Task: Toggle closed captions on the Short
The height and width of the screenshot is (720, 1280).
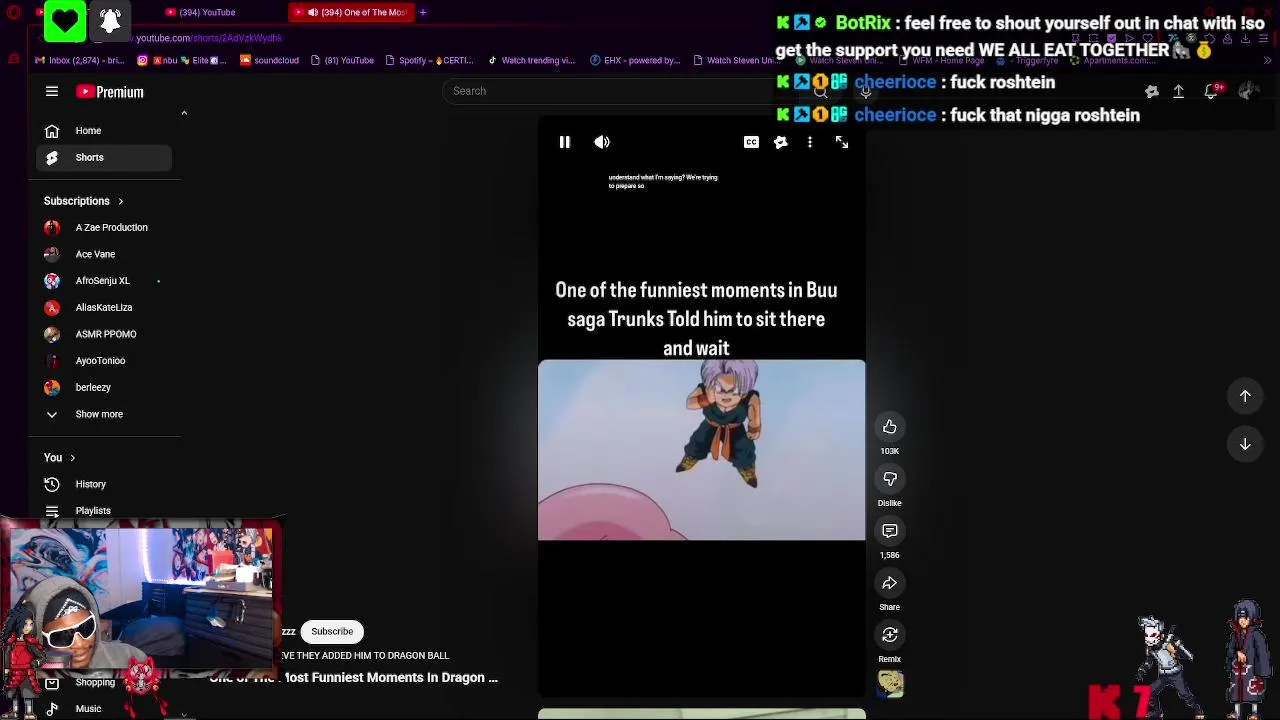Action: [x=751, y=143]
